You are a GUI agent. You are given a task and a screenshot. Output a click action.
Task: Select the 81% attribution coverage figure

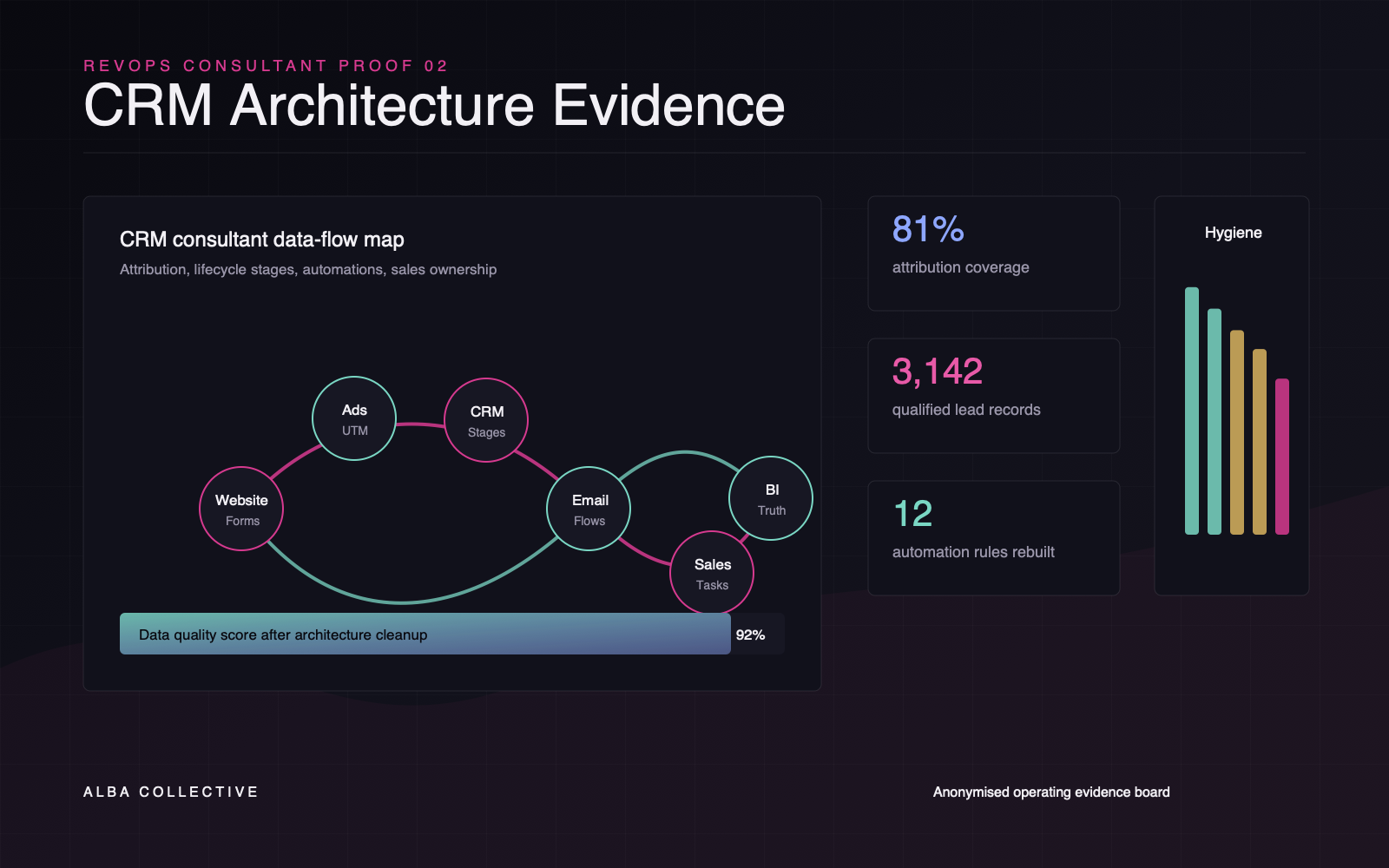928,229
